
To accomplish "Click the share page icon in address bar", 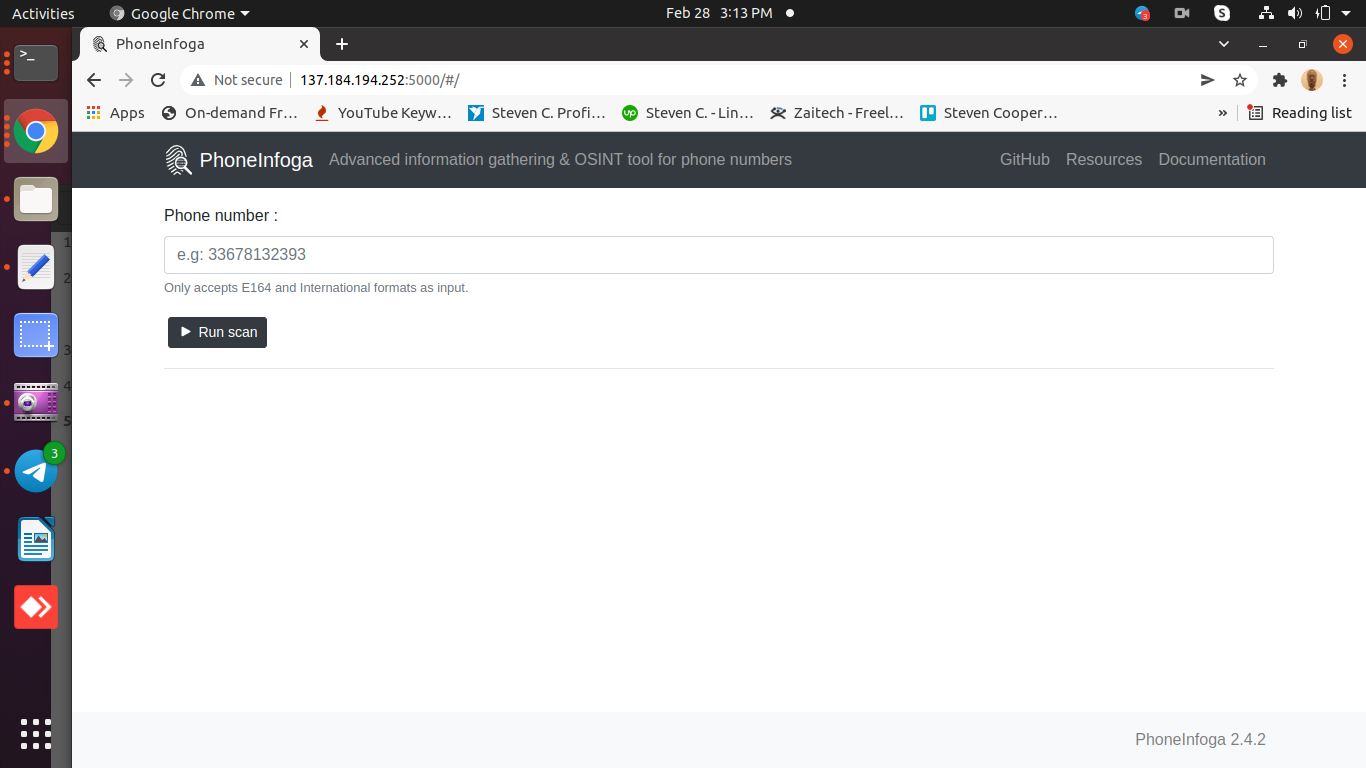I will tap(1208, 80).
